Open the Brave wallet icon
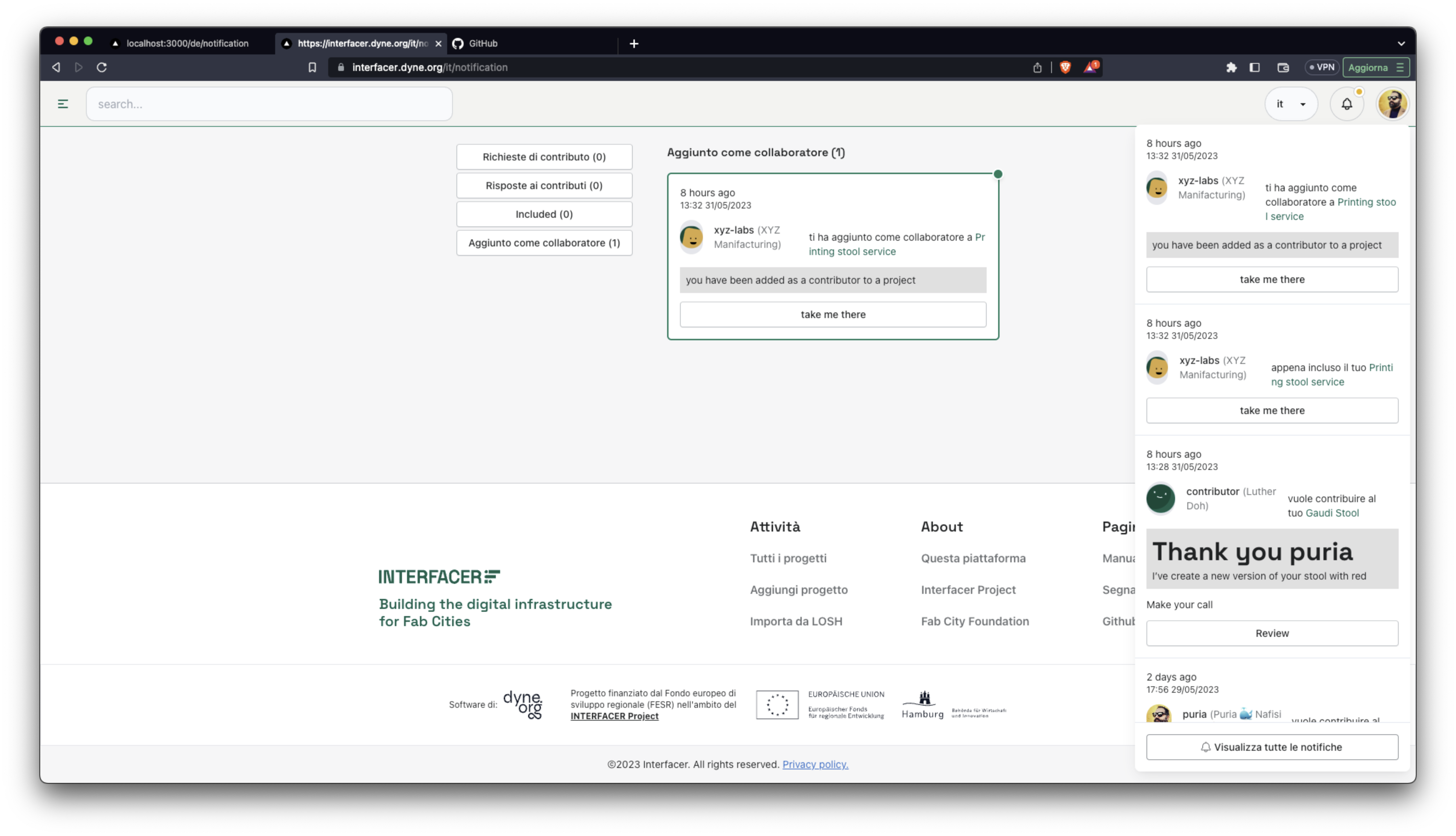1456x836 pixels. (x=1283, y=67)
